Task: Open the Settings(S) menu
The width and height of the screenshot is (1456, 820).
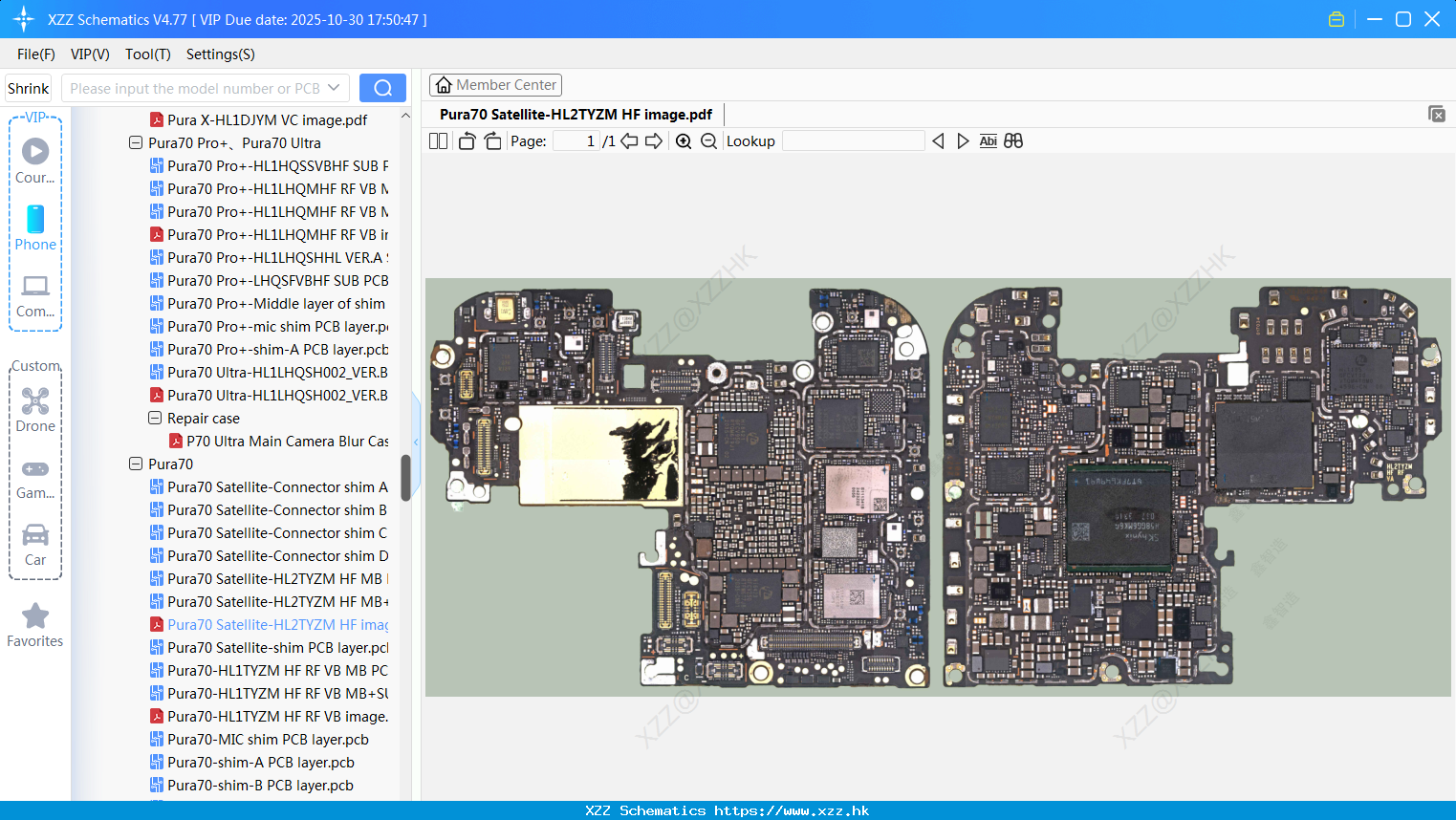Action: coord(221,54)
